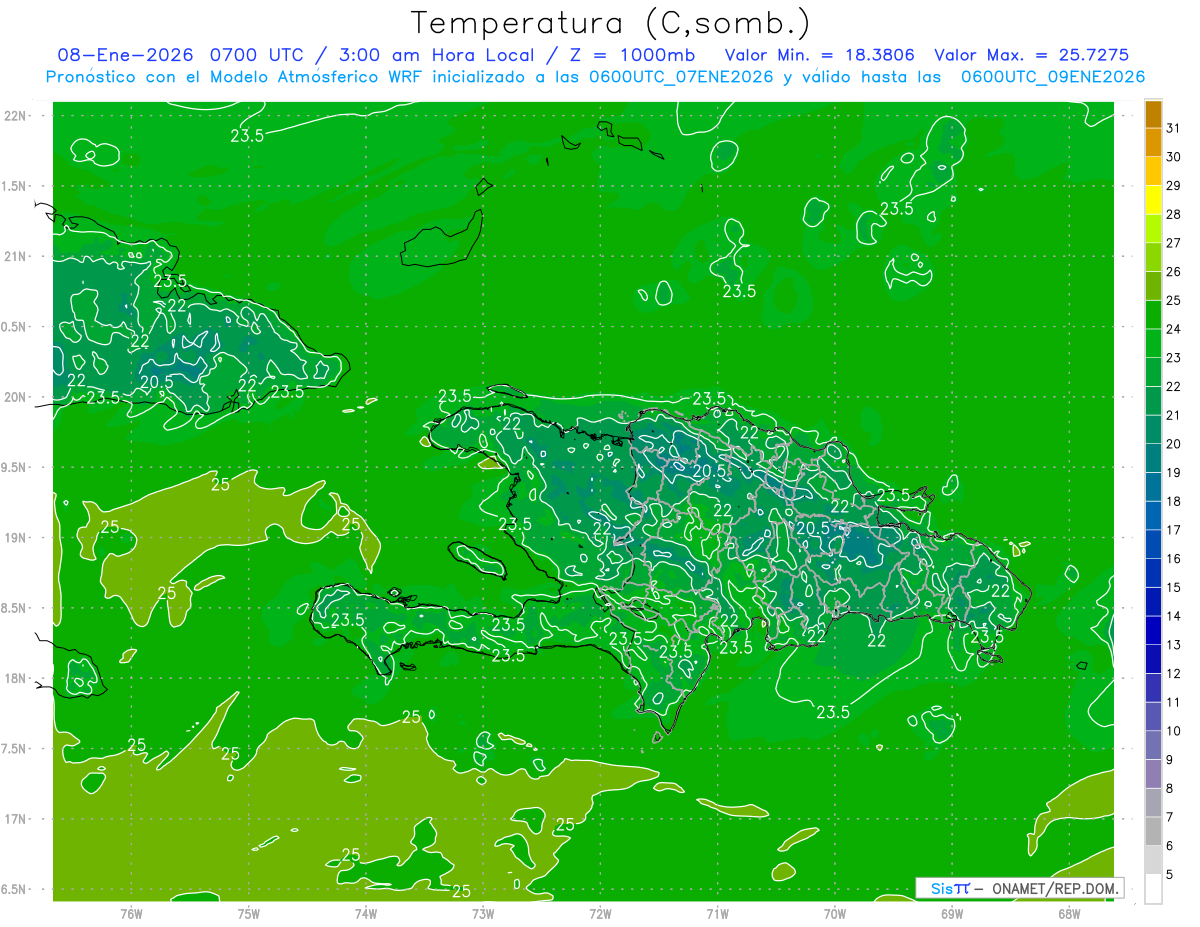Screen dimensions: 1200x927
Task: Select the initialization time "0600UTC_07ENE2026"
Action: pos(682,77)
